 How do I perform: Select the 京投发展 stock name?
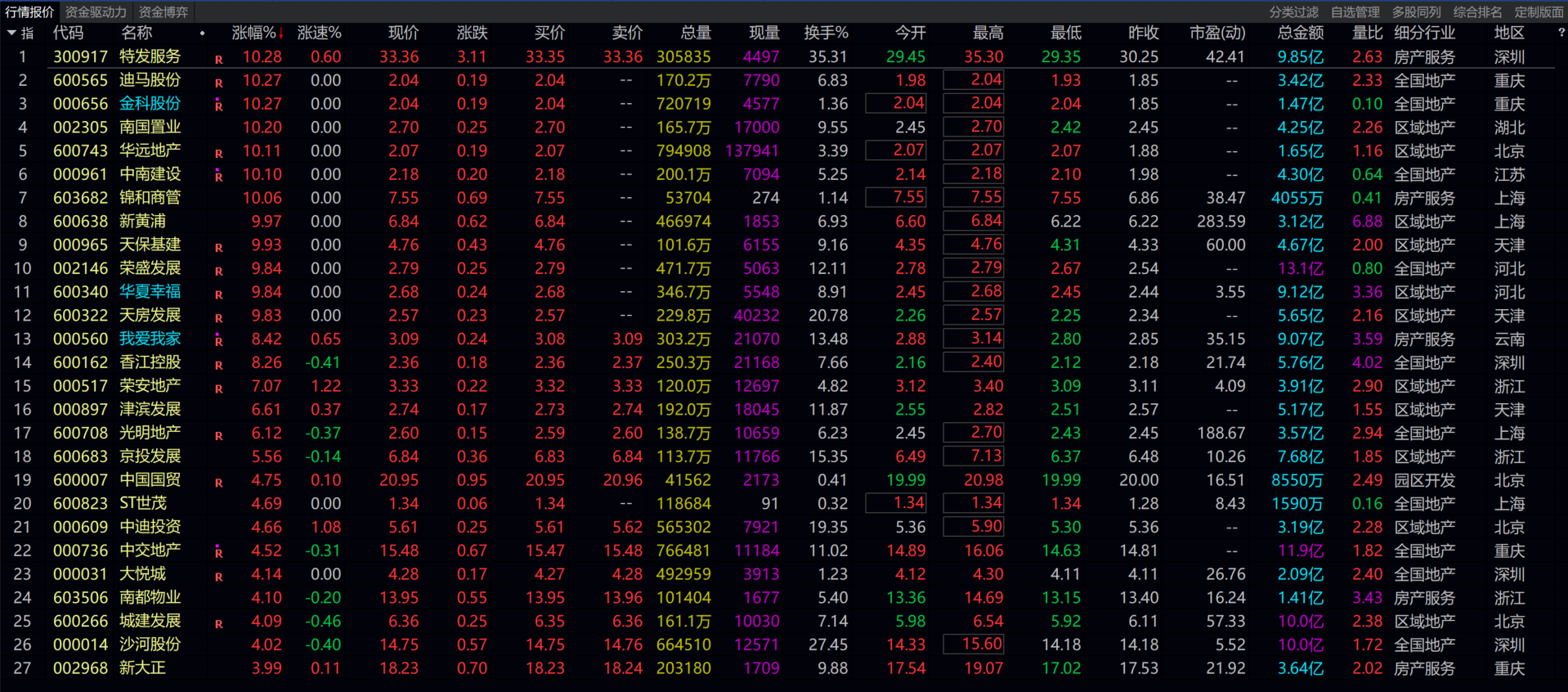point(150,456)
